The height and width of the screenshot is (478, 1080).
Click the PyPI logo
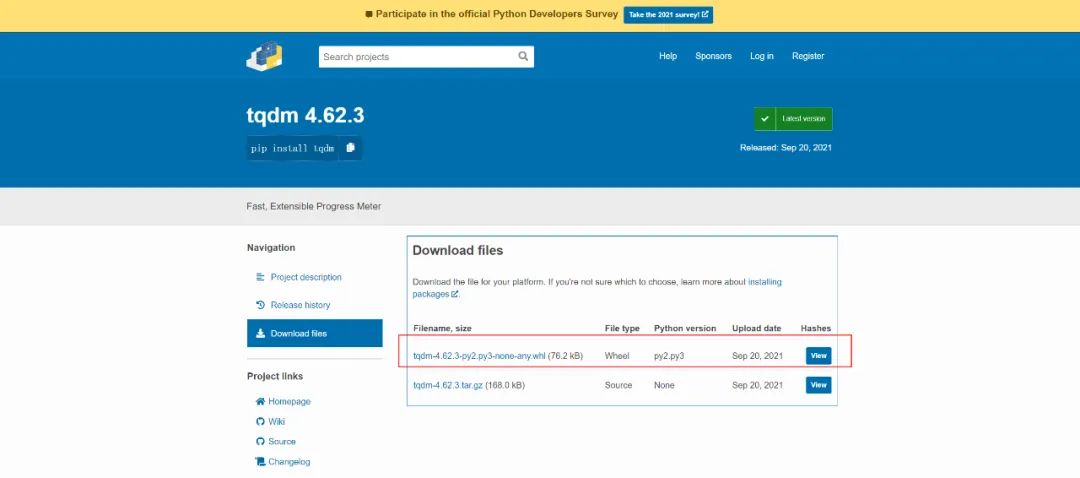[264, 56]
